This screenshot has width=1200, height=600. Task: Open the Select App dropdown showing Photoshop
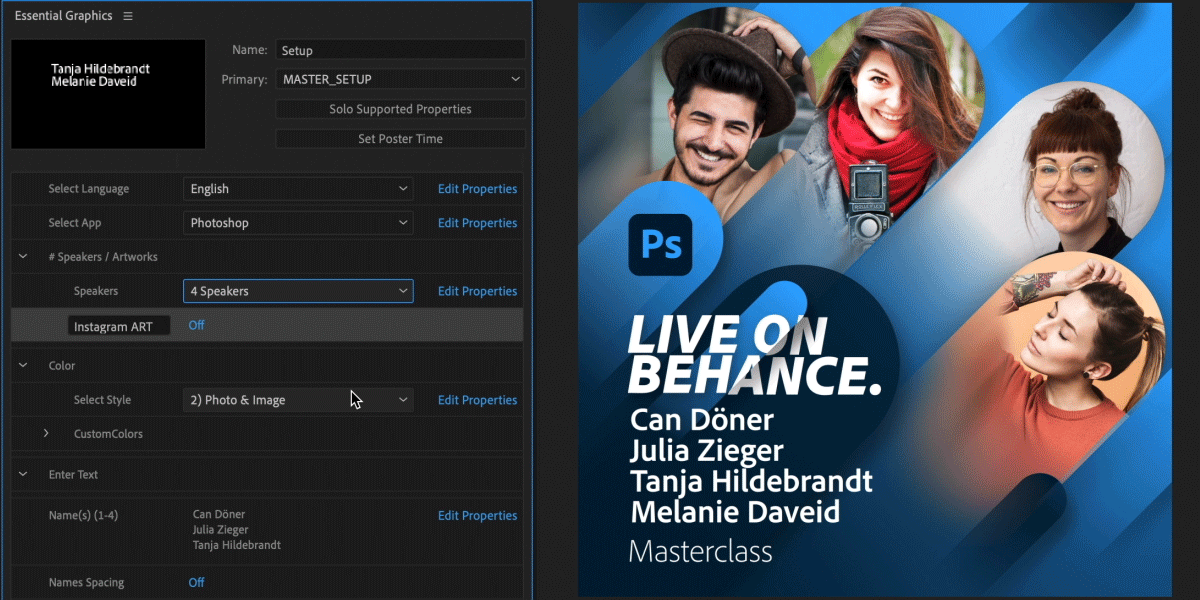pos(298,223)
